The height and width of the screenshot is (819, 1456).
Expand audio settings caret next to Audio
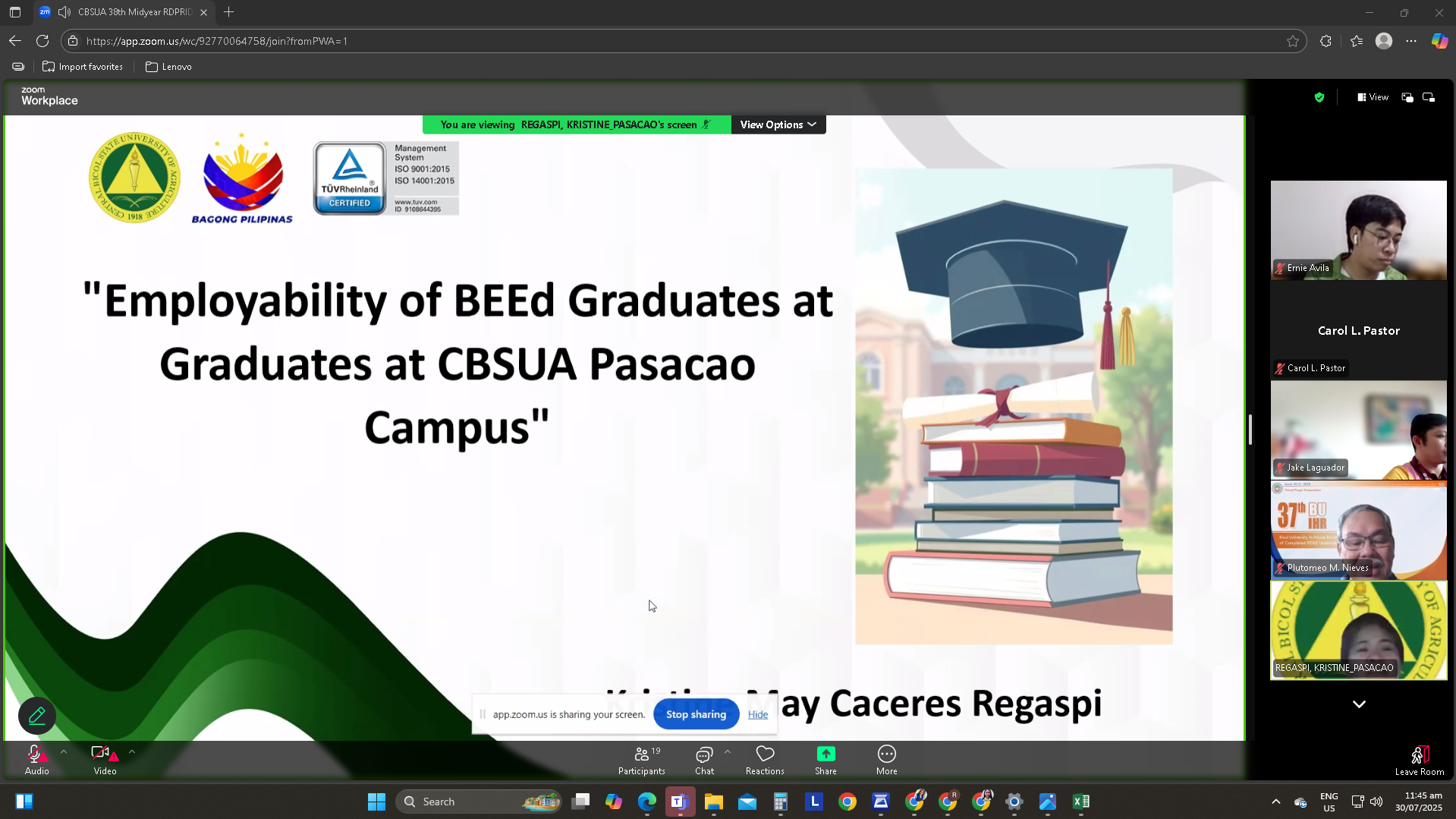pos(64,752)
